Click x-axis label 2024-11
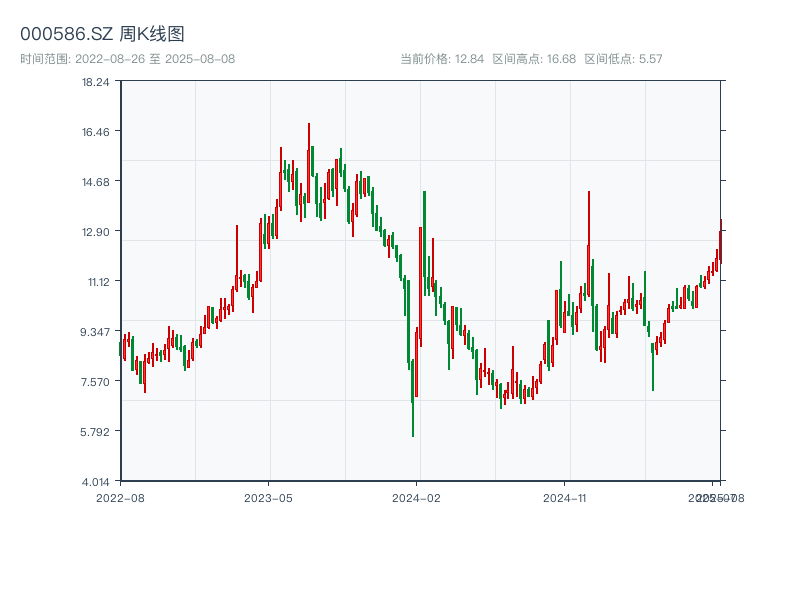The height and width of the screenshot is (600, 800). [564, 498]
